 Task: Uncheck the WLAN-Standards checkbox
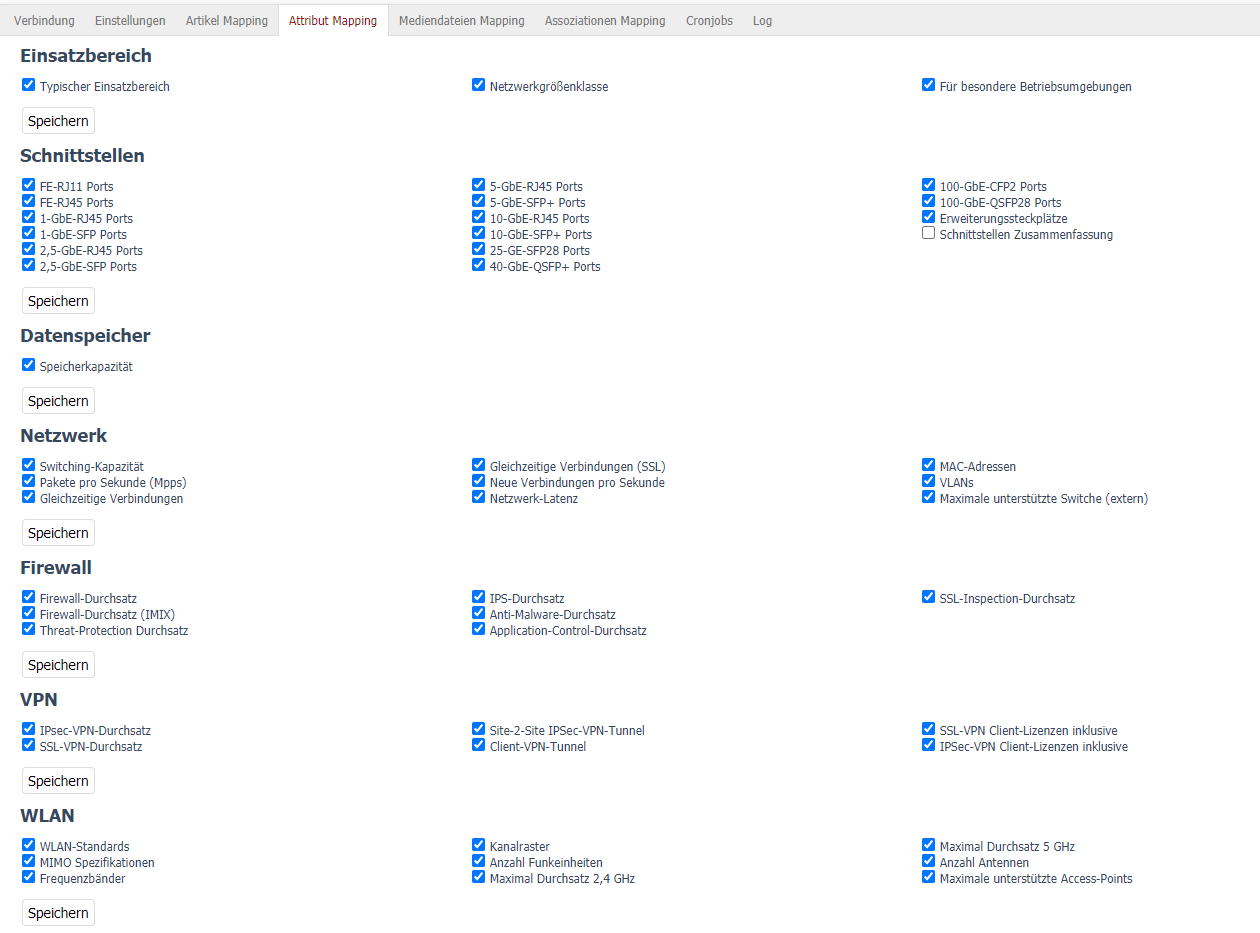28,845
